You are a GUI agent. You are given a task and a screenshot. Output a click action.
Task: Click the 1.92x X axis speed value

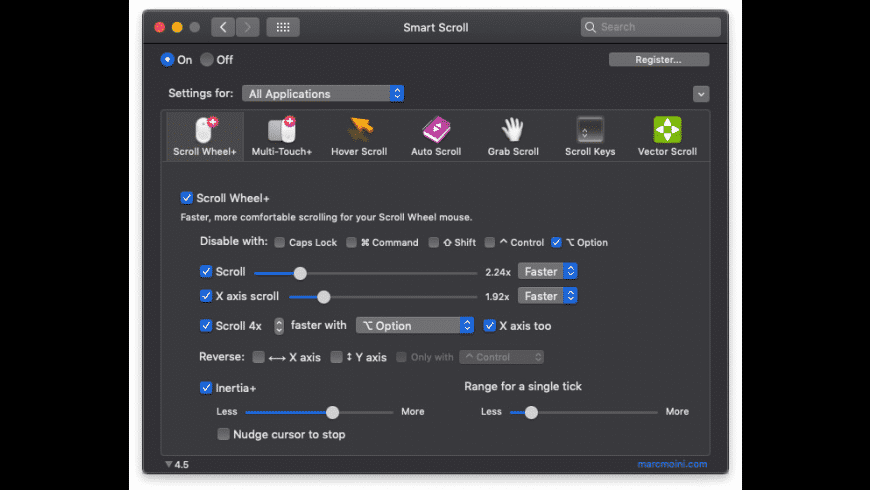click(x=497, y=296)
